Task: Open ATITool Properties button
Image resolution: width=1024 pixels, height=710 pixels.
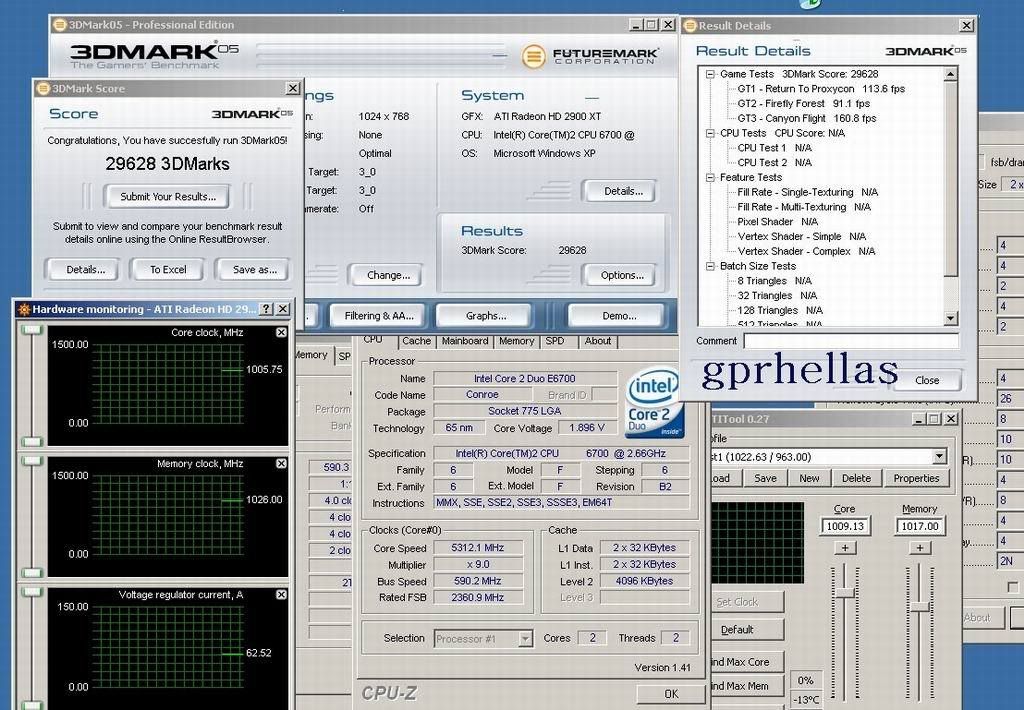Action: 916,478
